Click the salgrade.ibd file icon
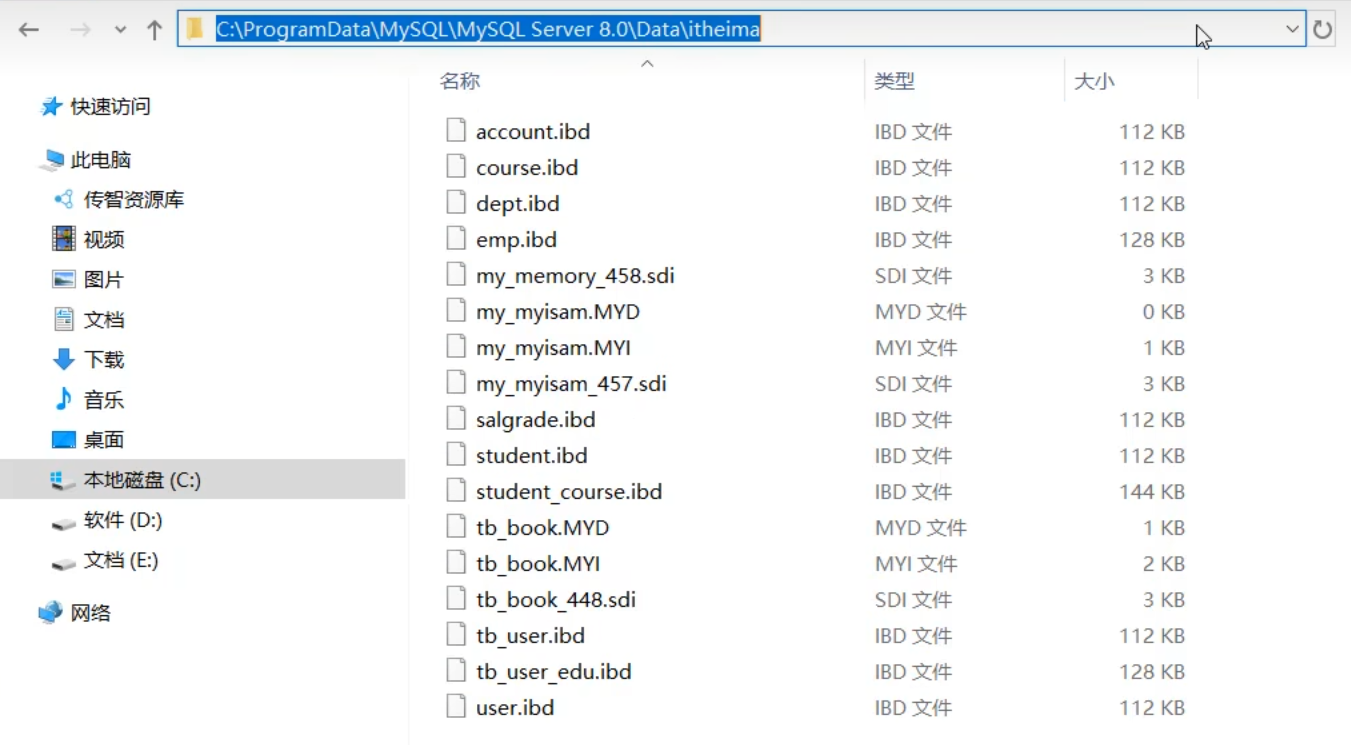 pos(456,419)
